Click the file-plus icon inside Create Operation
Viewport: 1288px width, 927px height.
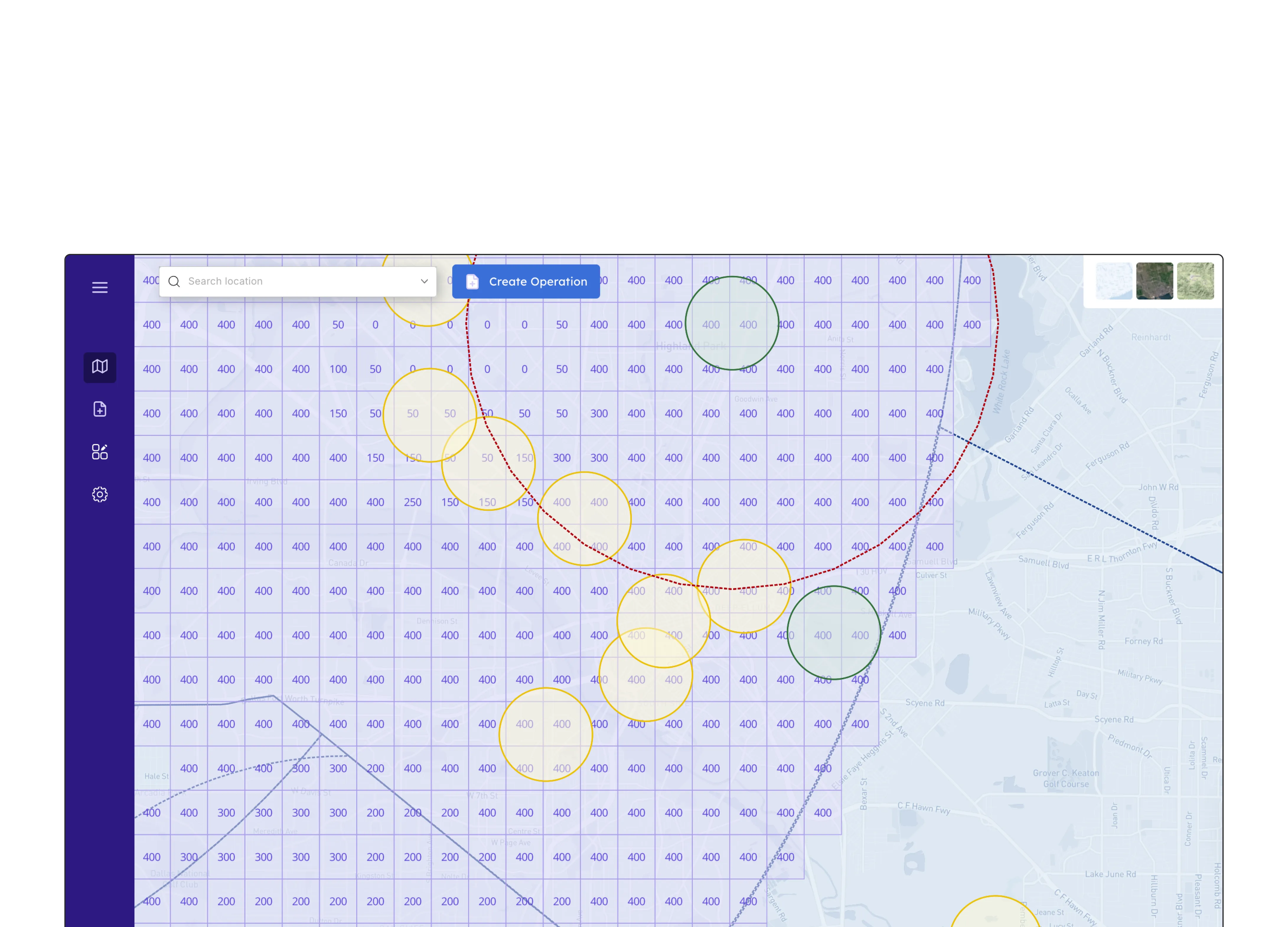pos(472,282)
